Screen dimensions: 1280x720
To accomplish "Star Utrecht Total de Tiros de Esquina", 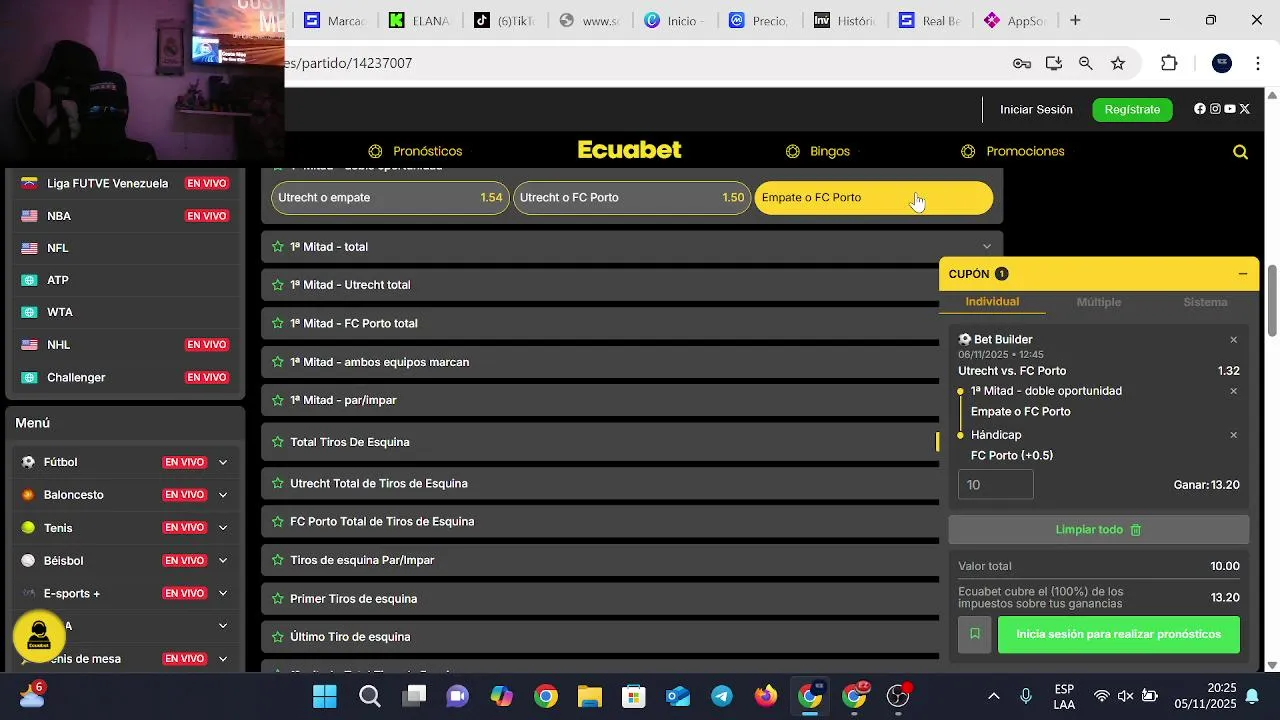I will click(x=278, y=484).
